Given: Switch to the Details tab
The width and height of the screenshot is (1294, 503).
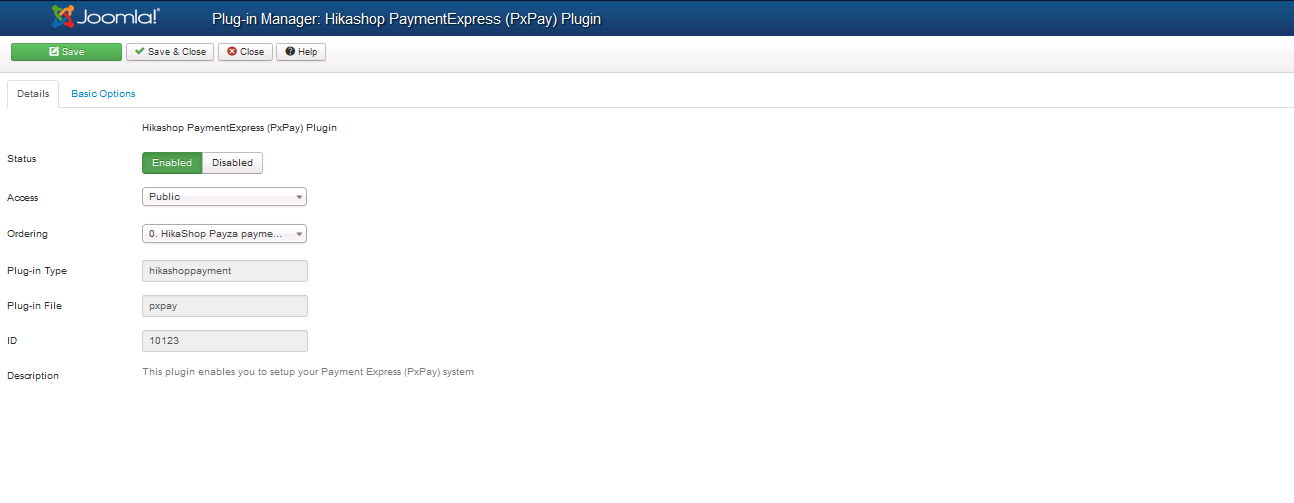Looking at the screenshot, I should coord(33,94).
